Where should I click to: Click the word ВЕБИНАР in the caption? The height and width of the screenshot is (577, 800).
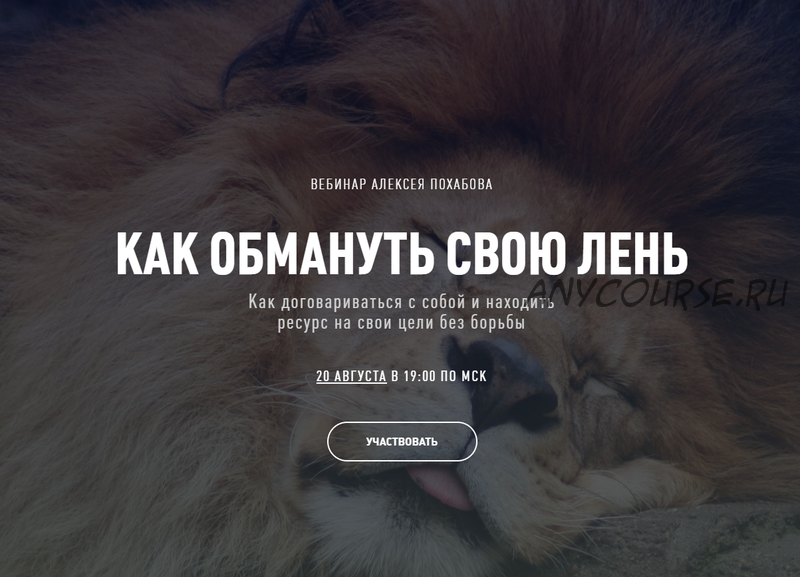(x=338, y=184)
